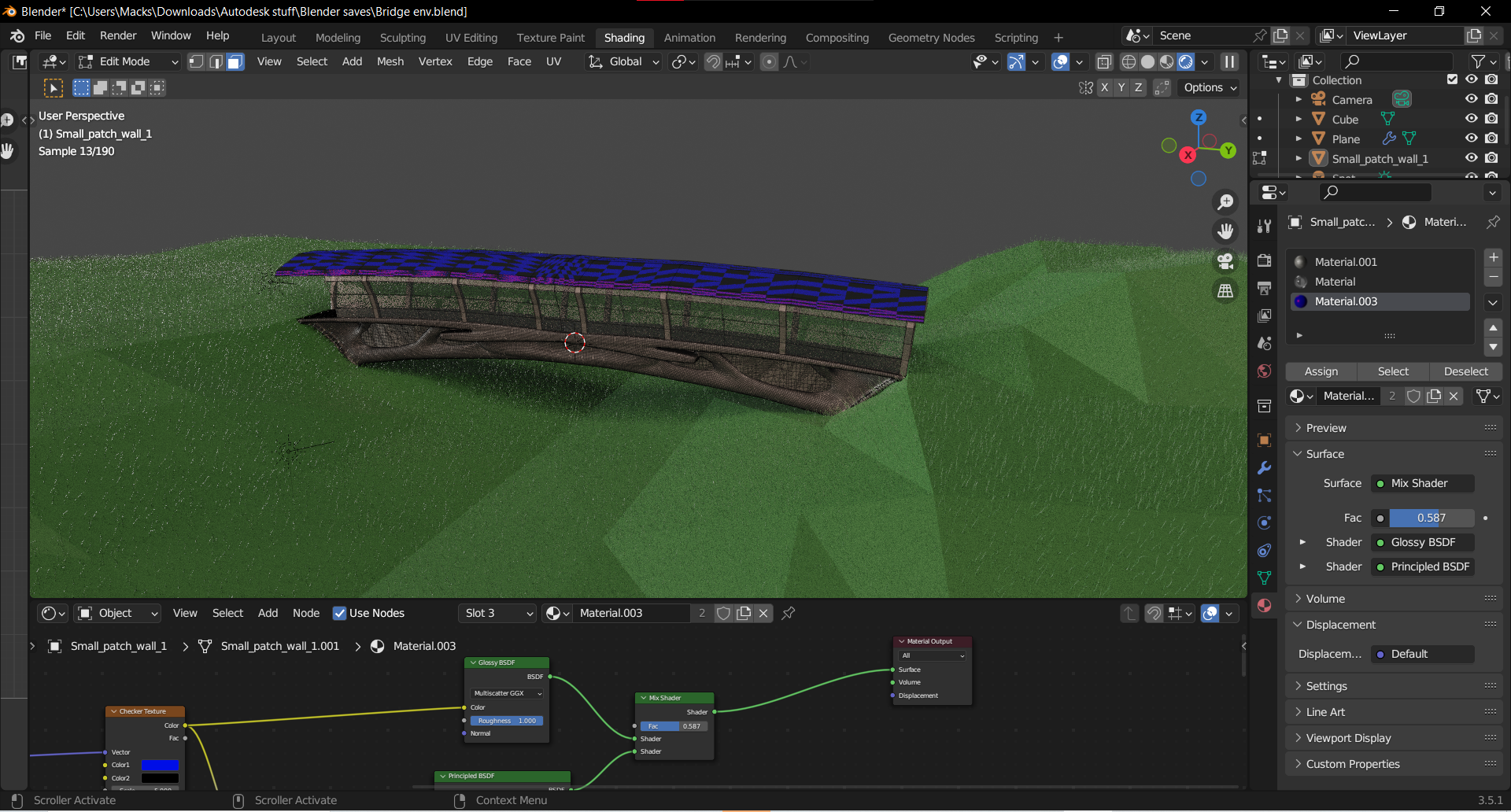Open Modifier properties wrench icon

click(x=1265, y=467)
